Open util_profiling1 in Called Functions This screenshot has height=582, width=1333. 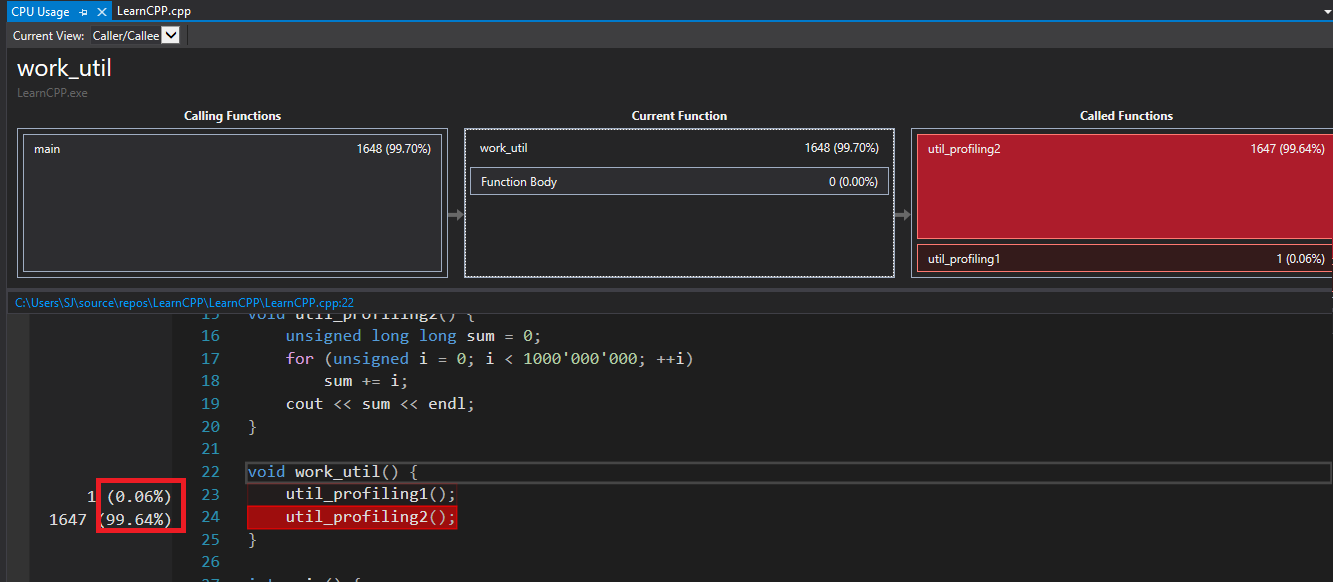(x=1125, y=259)
